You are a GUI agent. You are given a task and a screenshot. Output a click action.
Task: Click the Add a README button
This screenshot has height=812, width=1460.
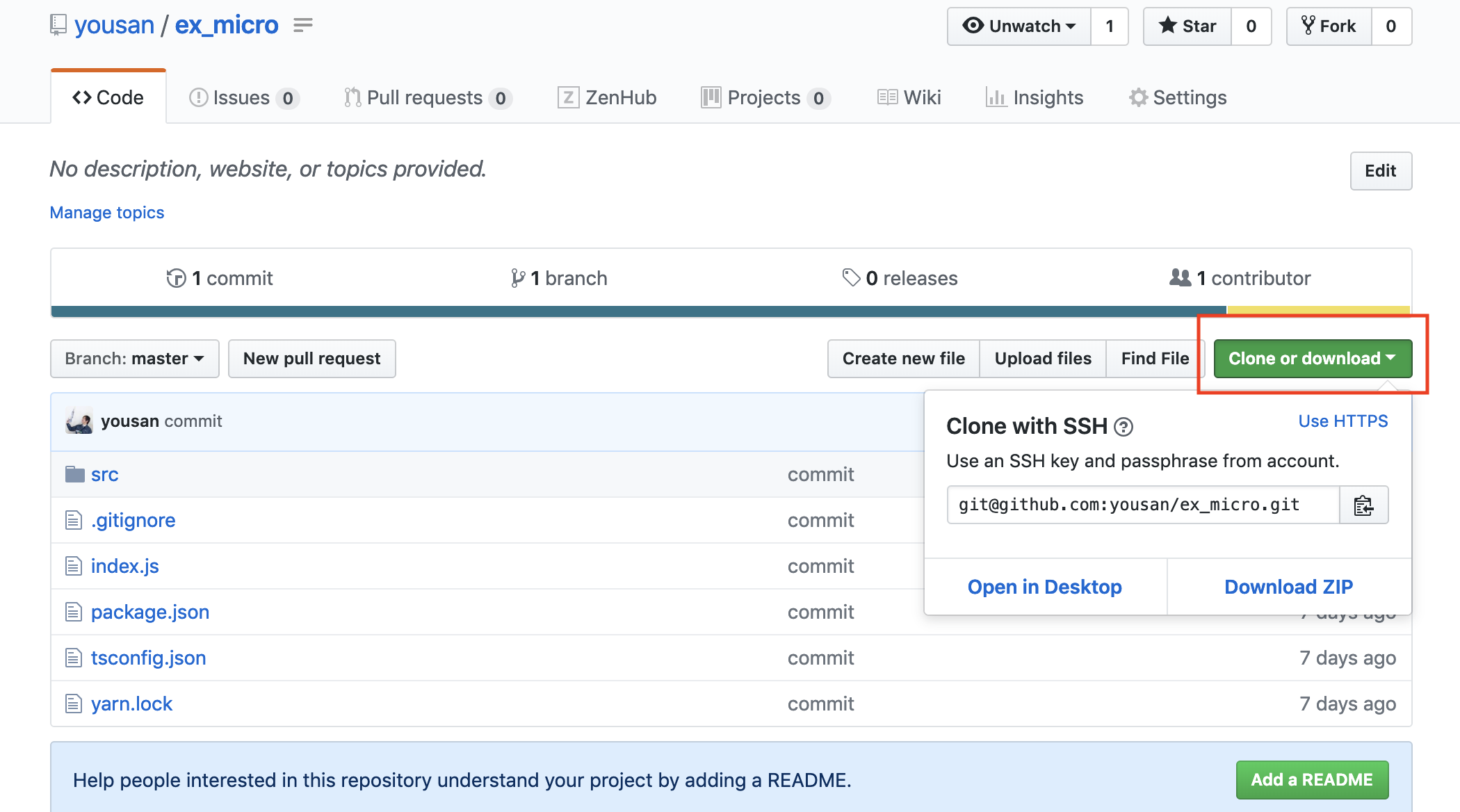[1311, 779]
